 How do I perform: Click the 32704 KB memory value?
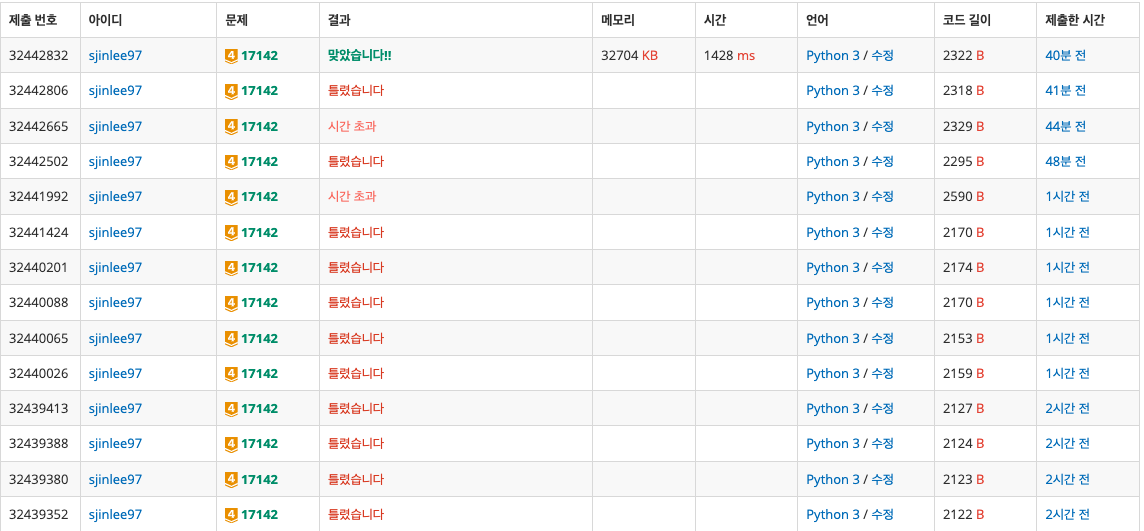[x=629, y=55]
